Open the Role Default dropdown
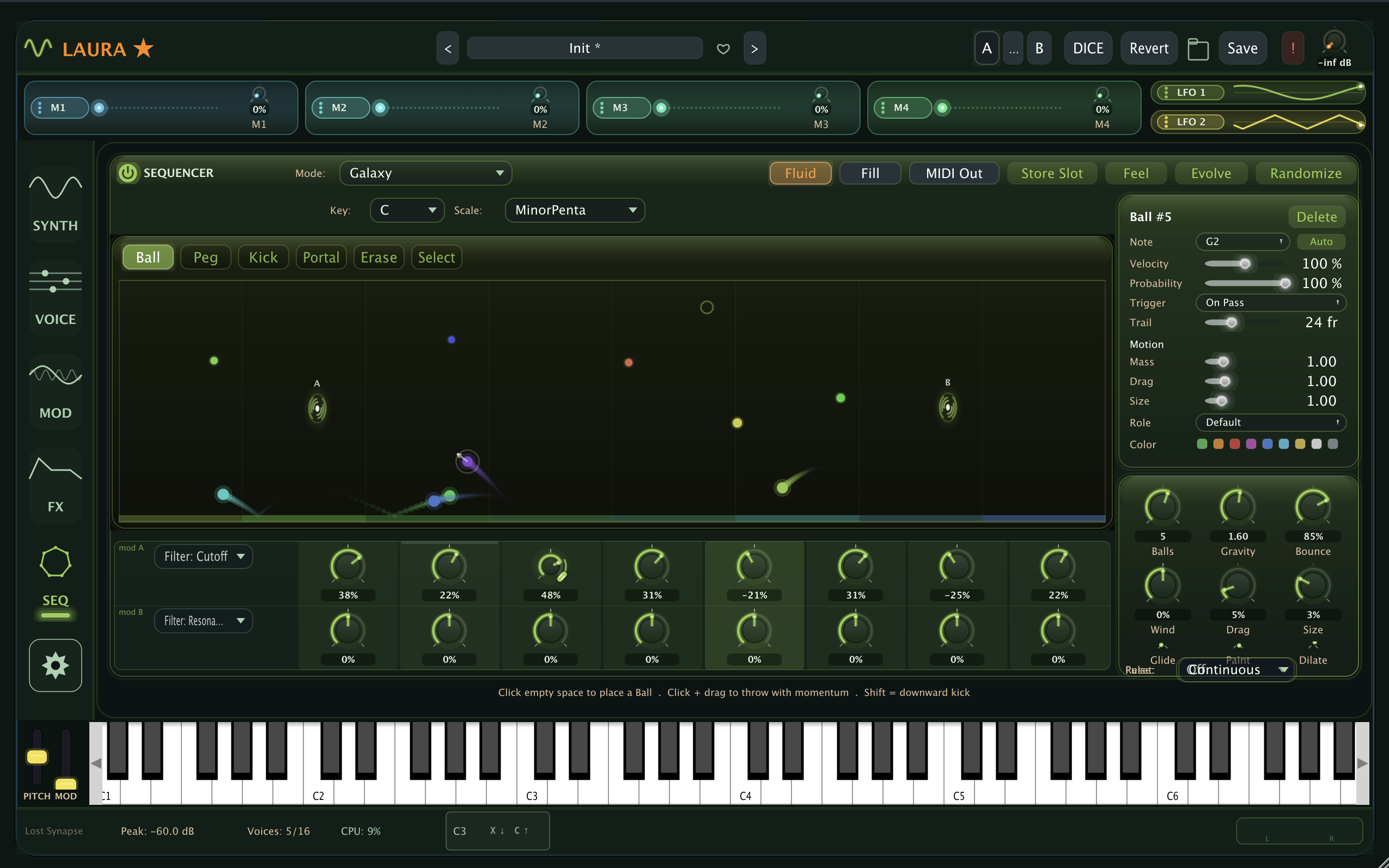This screenshot has height=868, width=1389. [x=1271, y=423]
